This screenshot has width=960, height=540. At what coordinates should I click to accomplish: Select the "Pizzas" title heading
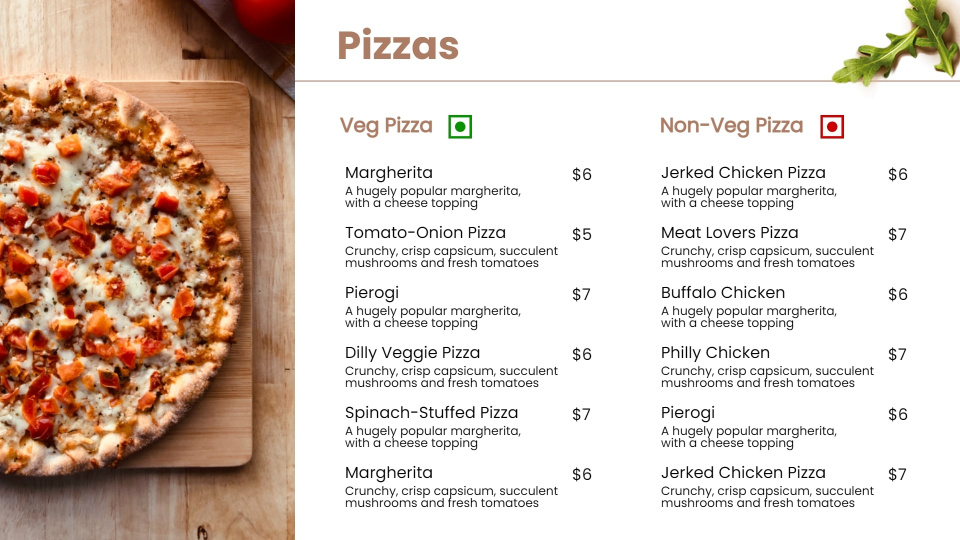point(398,45)
